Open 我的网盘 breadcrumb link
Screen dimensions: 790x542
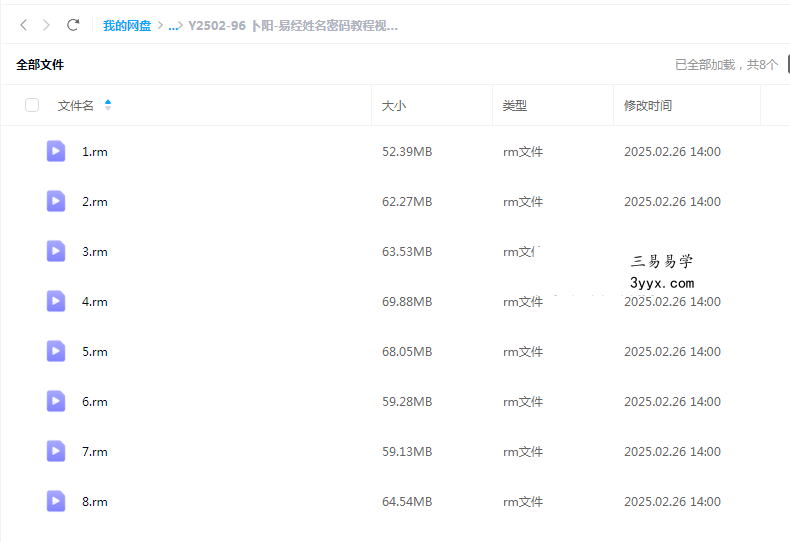coord(127,26)
